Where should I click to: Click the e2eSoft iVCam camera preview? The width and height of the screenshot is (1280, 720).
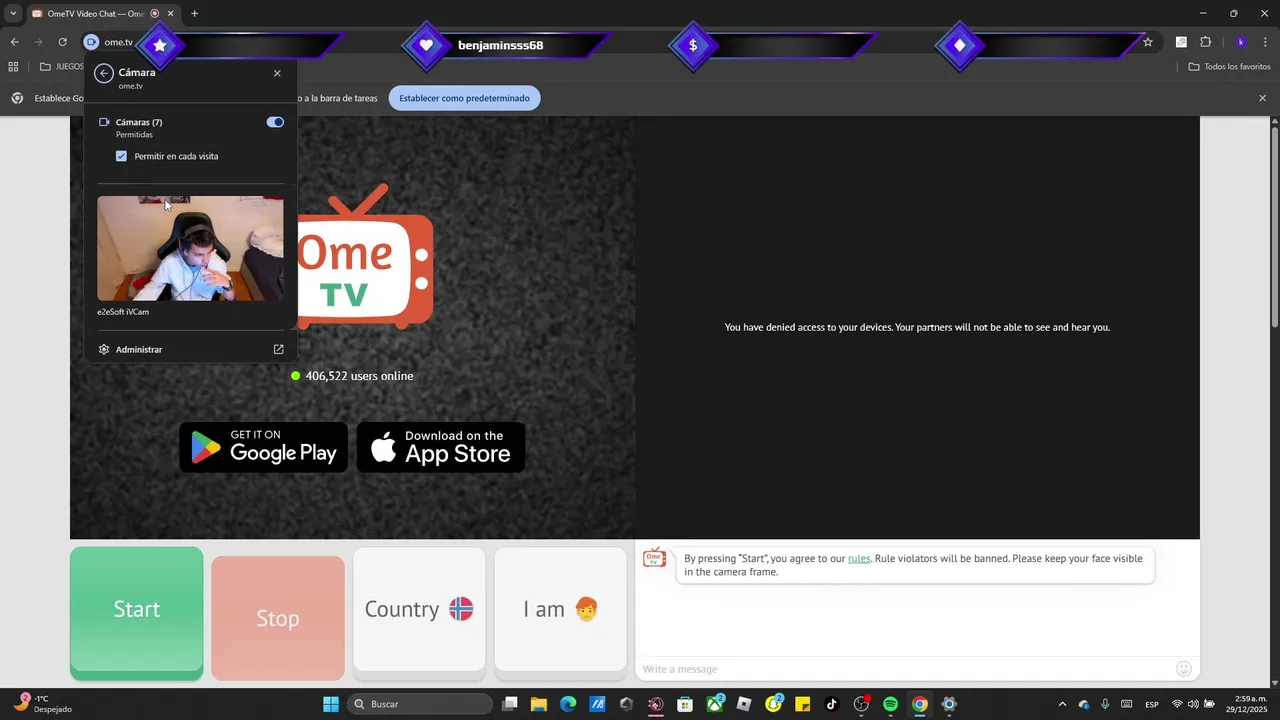coord(190,248)
